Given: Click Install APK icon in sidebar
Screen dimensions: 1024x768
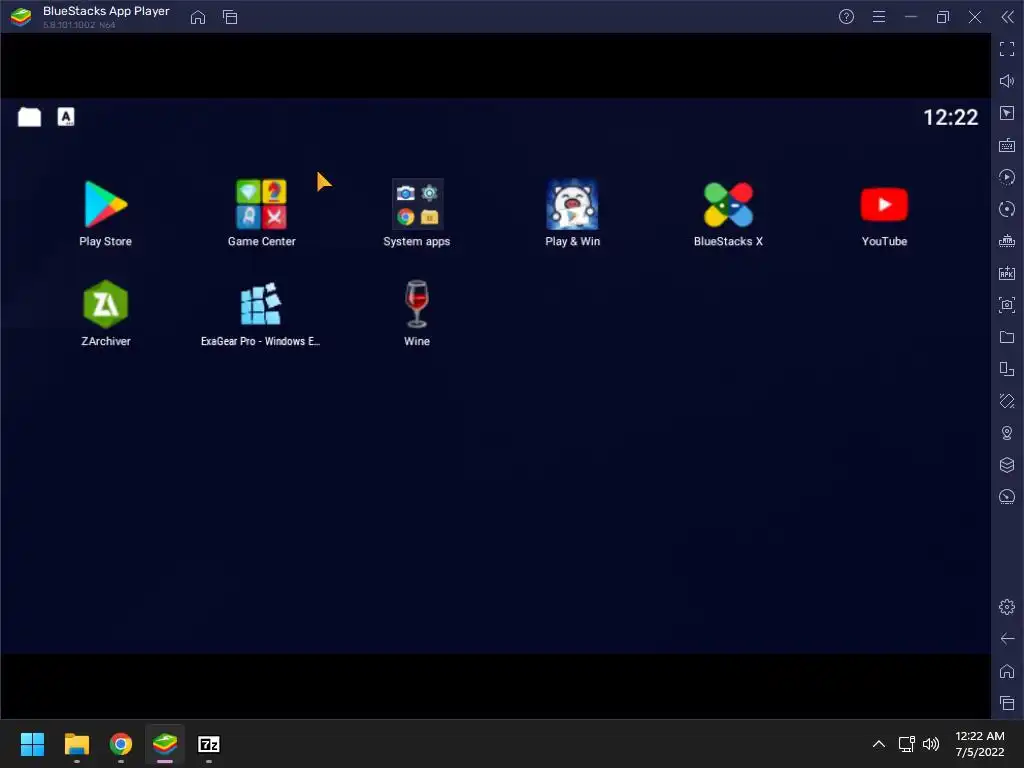Looking at the screenshot, I should (x=1007, y=273).
